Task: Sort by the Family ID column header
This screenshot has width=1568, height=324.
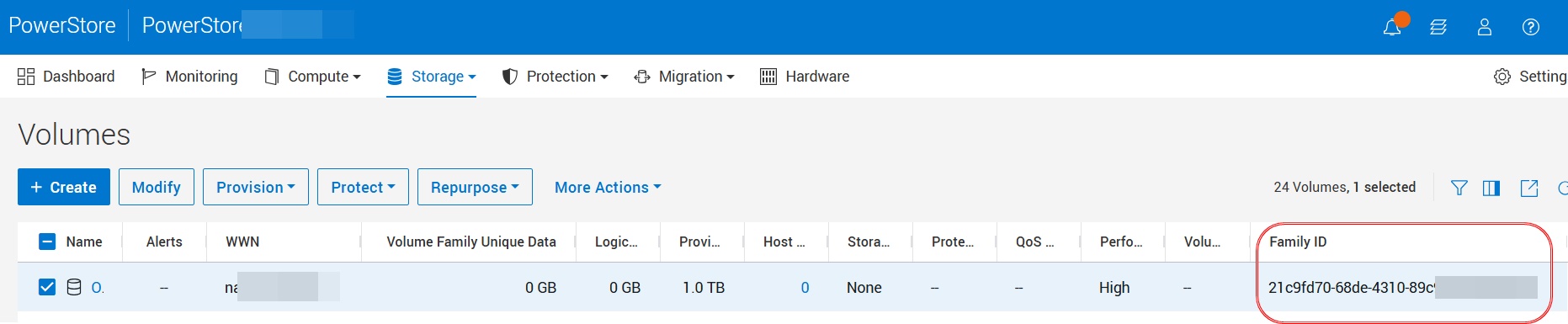Action: [x=1298, y=242]
